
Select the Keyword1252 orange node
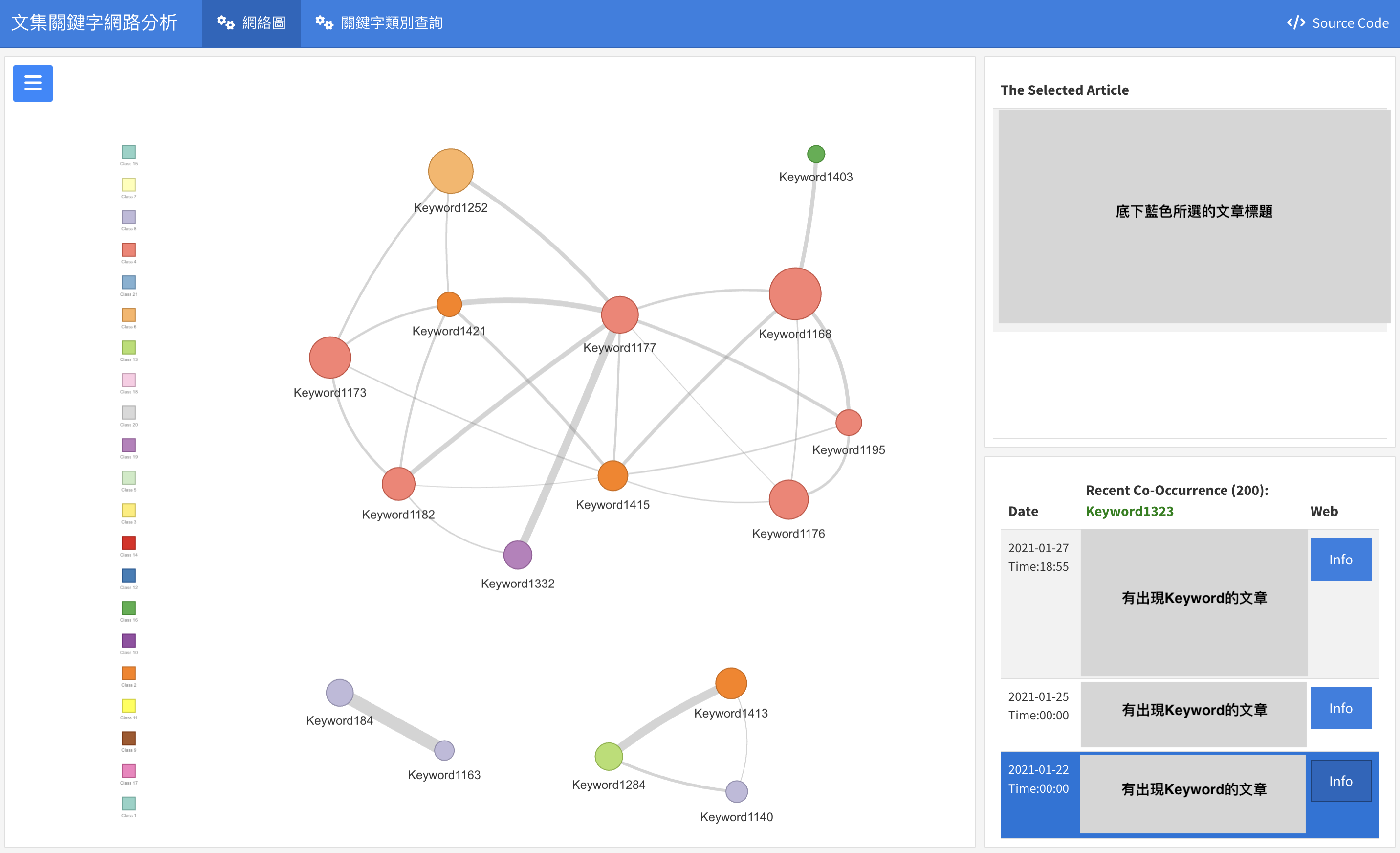[450, 171]
